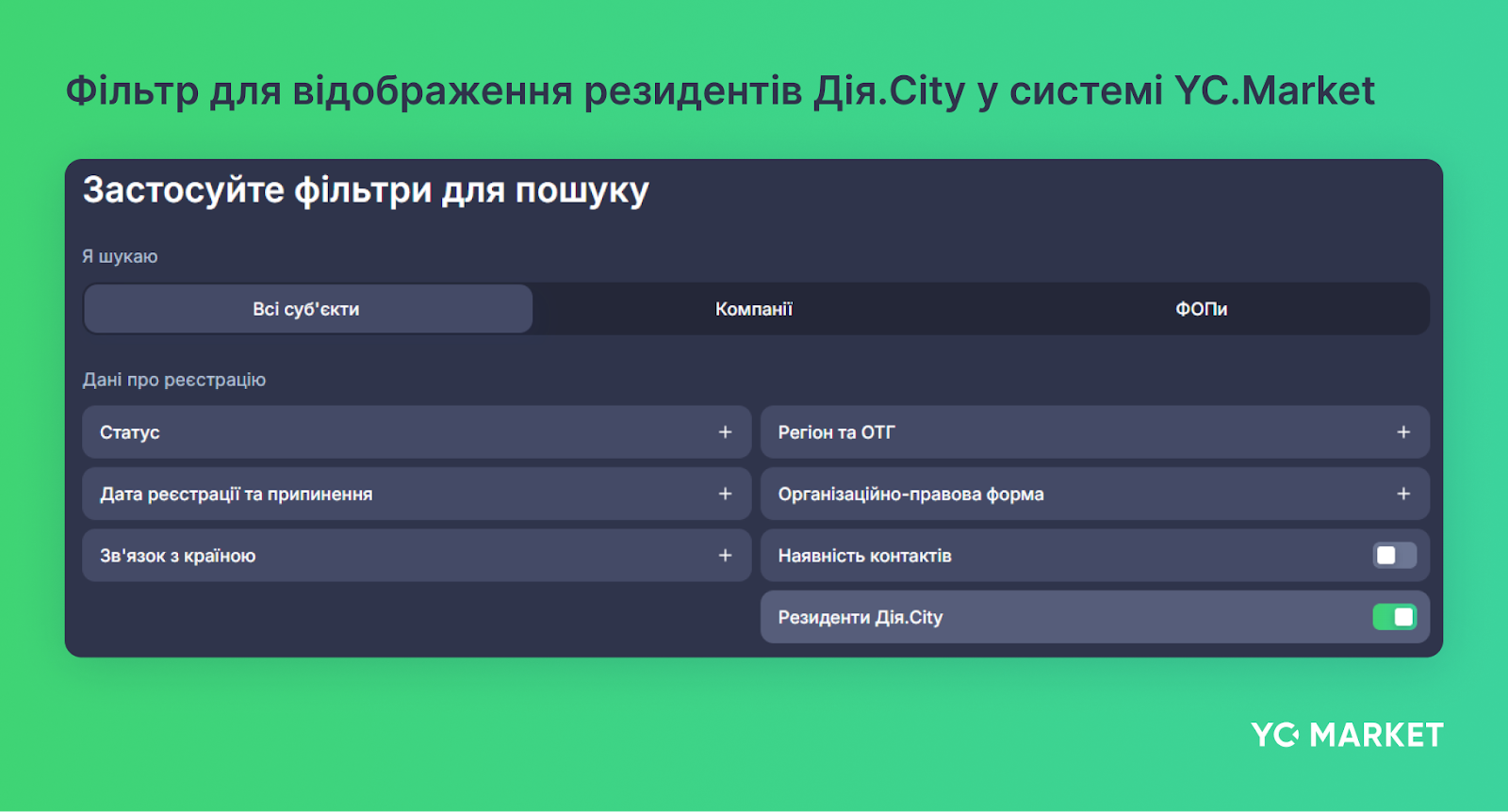Click plus icon for Зв'язок з країною
This screenshot has width=1508, height=812.
click(725, 556)
